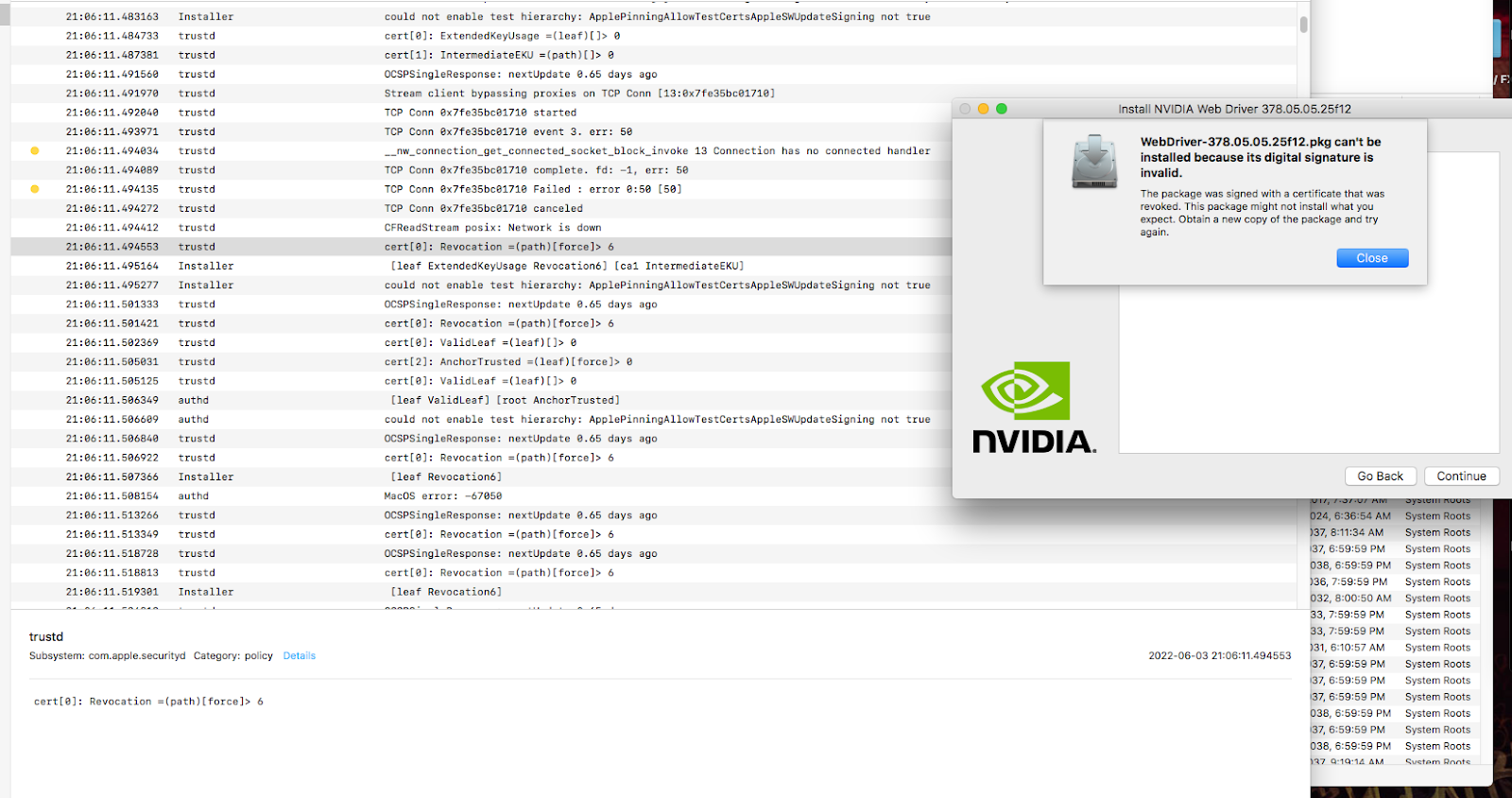Click the revocation message text in detail pane
Viewport: 1512px width, 798px height.
(x=148, y=702)
